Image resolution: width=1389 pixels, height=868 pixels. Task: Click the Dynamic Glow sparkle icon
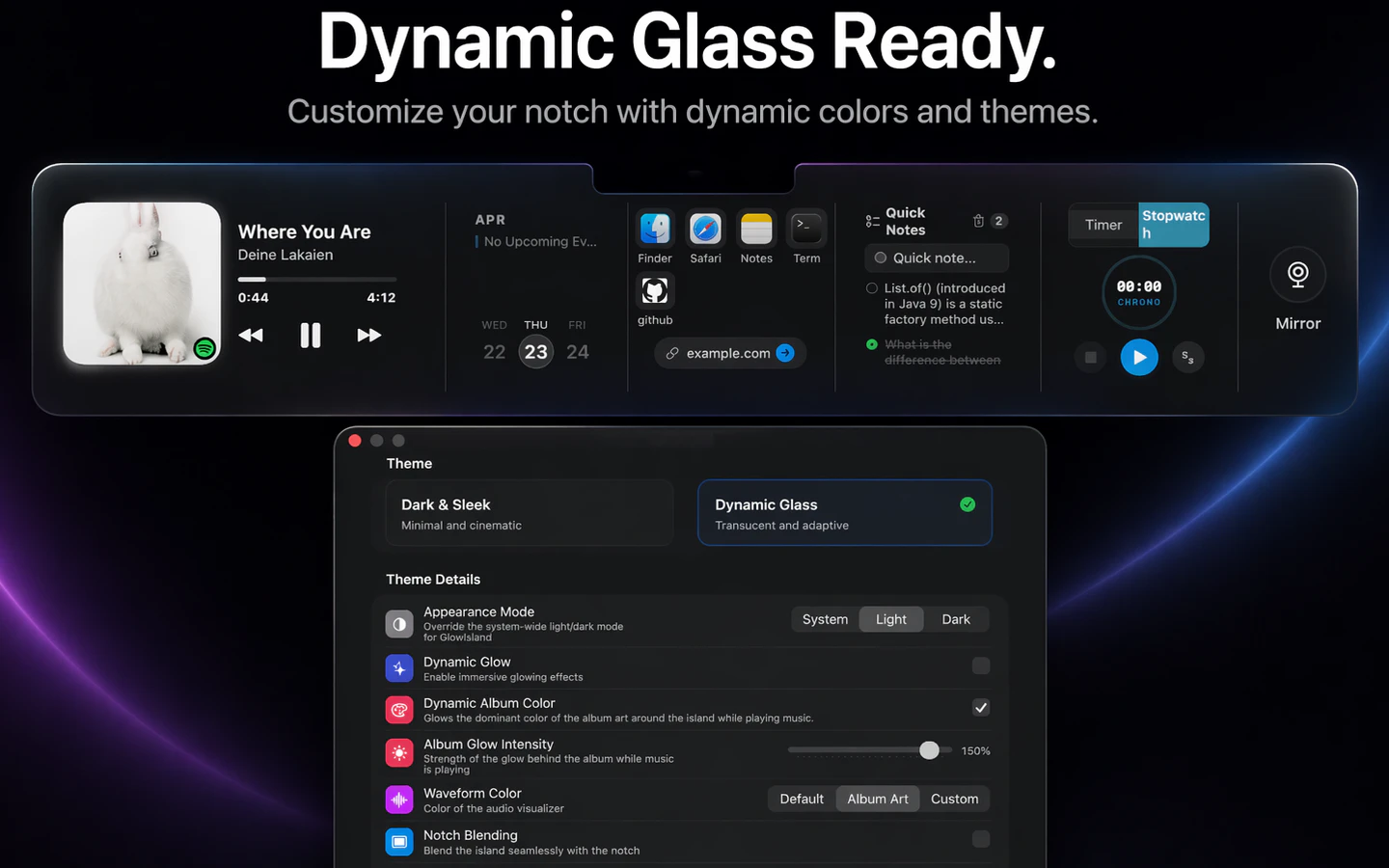point(399,667)
